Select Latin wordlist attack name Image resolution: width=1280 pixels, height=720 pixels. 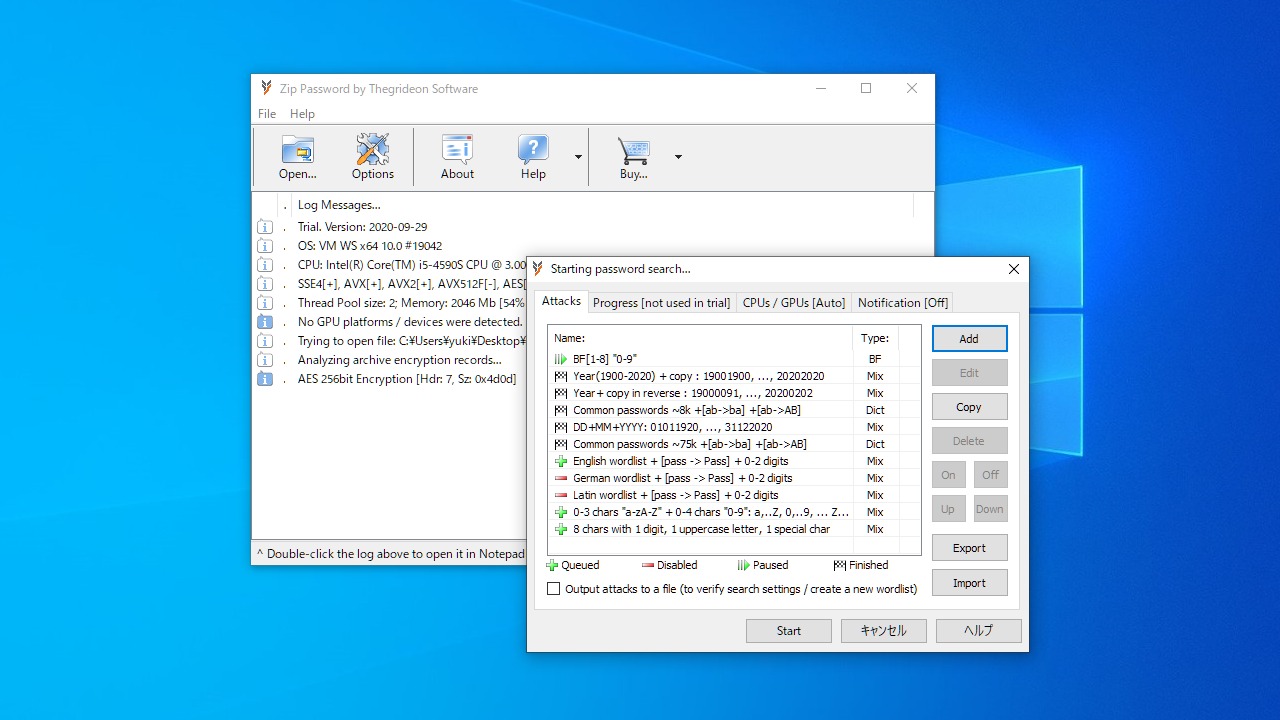[x=676, y=495]
